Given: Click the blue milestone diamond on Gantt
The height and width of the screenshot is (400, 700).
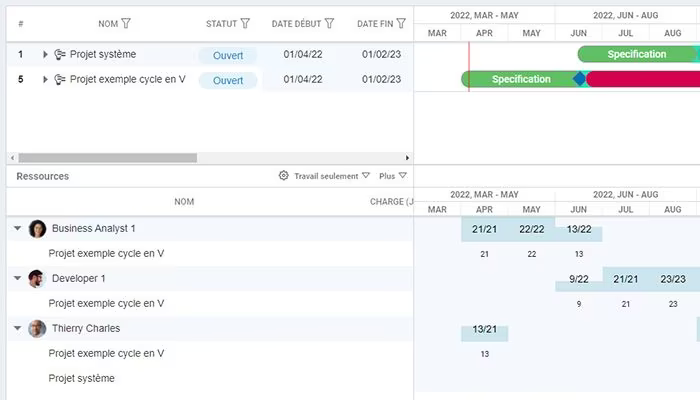Looking at the screenshot, I should click(579, 79).
